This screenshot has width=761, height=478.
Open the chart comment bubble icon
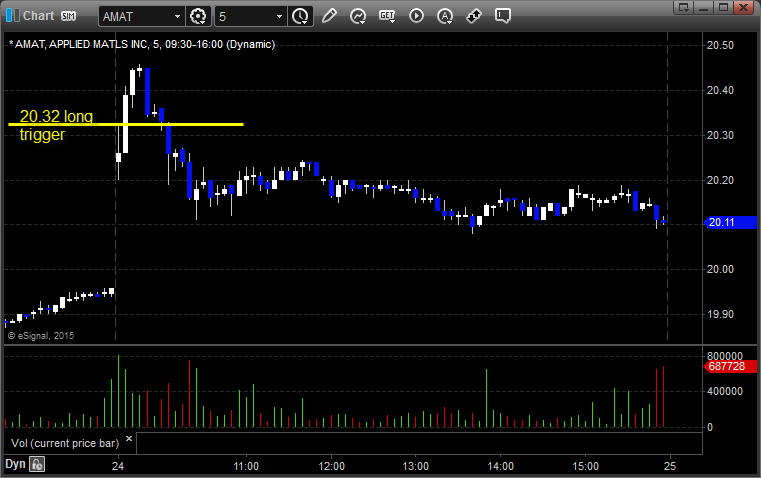[x=502, y=16]
